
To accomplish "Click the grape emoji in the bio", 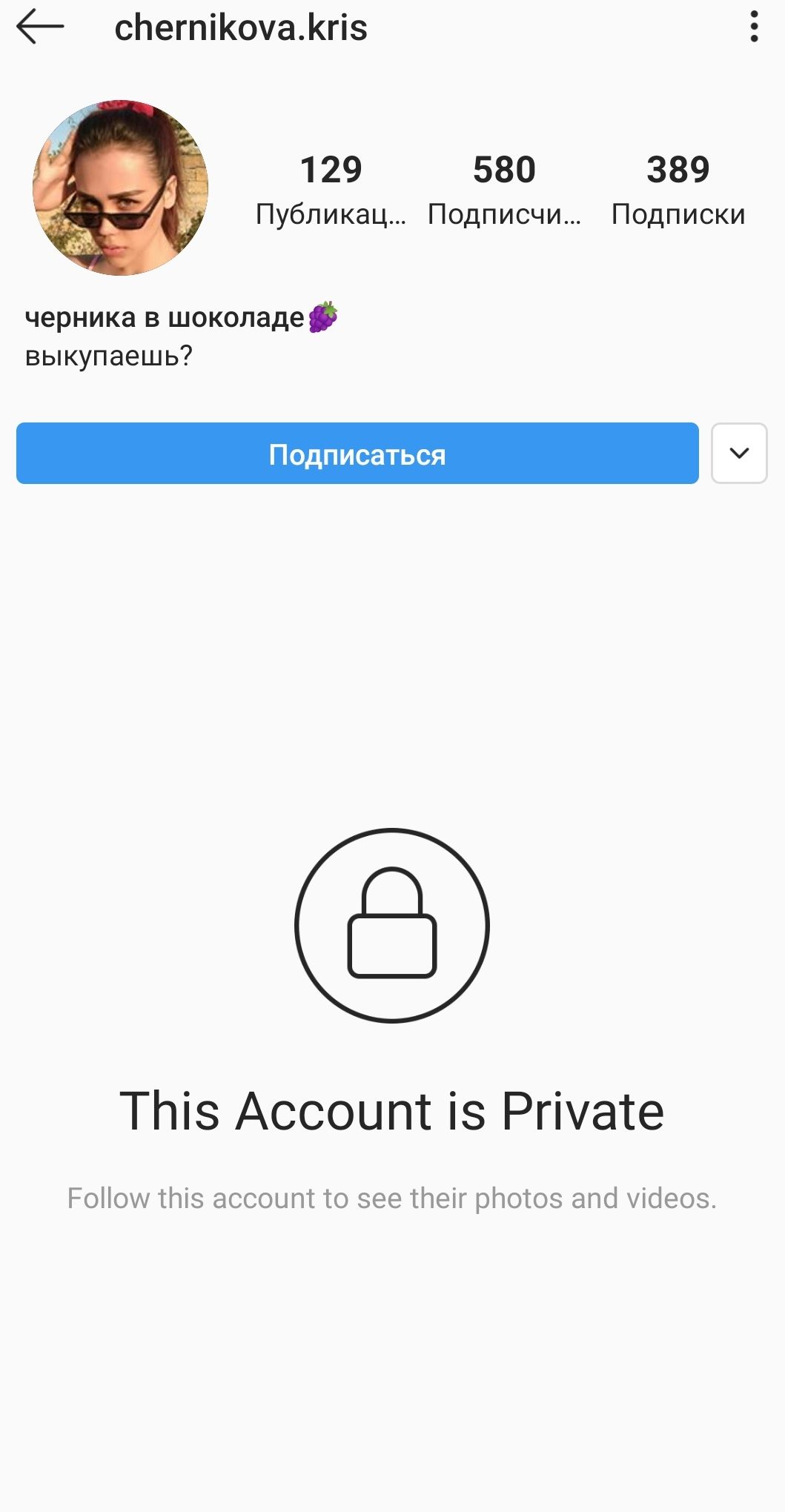I will pyautogui.click(x=323, y=317).
